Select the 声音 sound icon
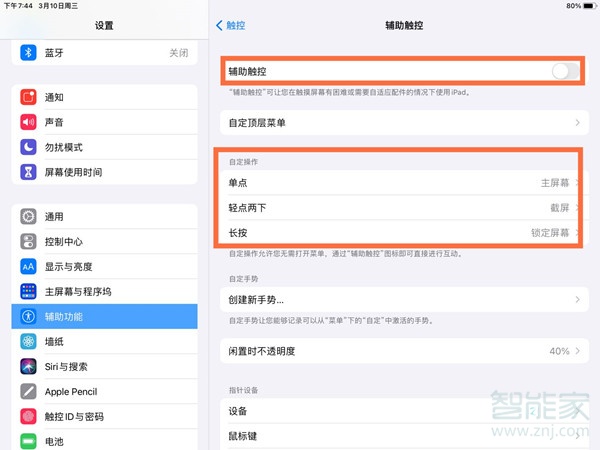The width and height of the screenshot is (600, 450). coord(28,123)
